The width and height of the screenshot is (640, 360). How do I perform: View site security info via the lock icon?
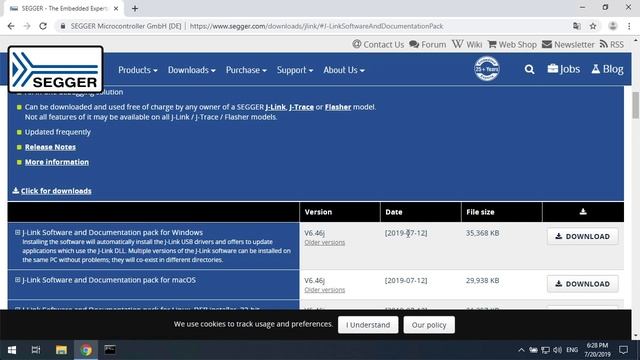click(62, 26)
